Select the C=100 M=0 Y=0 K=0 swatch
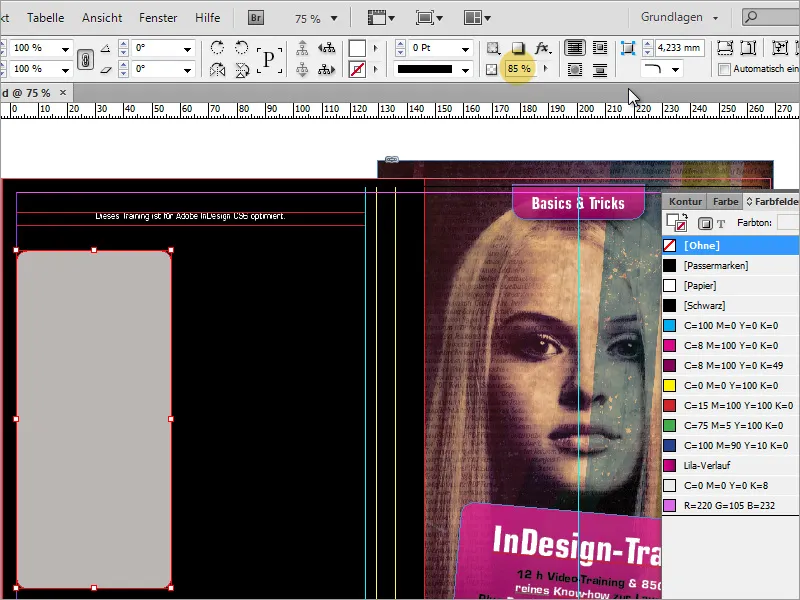The width and height of the screenshot is (800, 600). click(x=731, y=326)
